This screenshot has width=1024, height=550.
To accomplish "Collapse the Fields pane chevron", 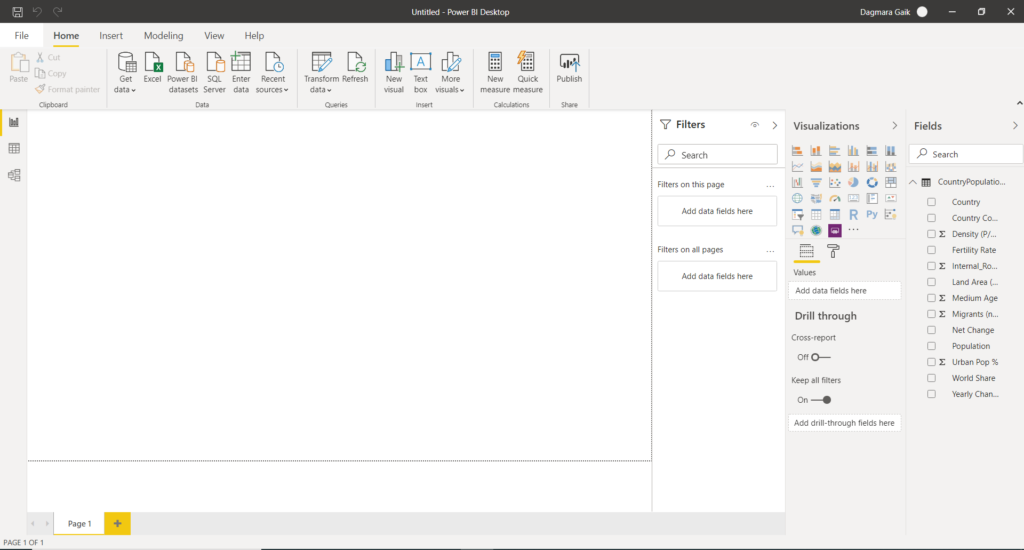I will (x=1015, y=125).
